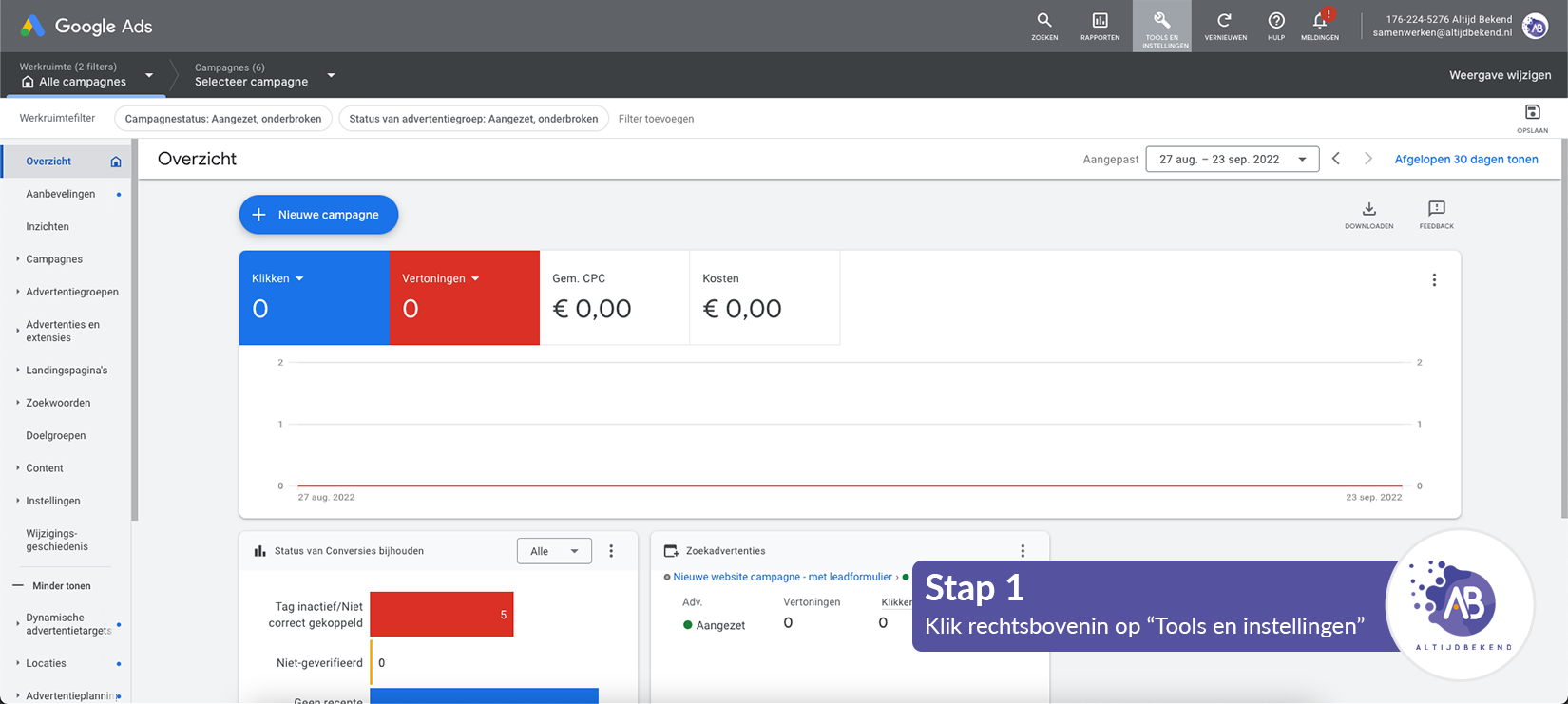Click the Nieuwe campagne button
1568x704 pixels.
(x=318, y=215)
